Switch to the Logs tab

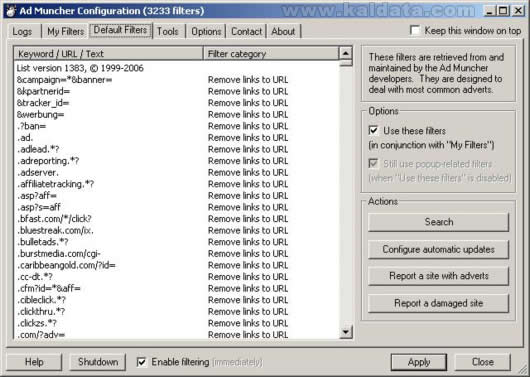23,31
